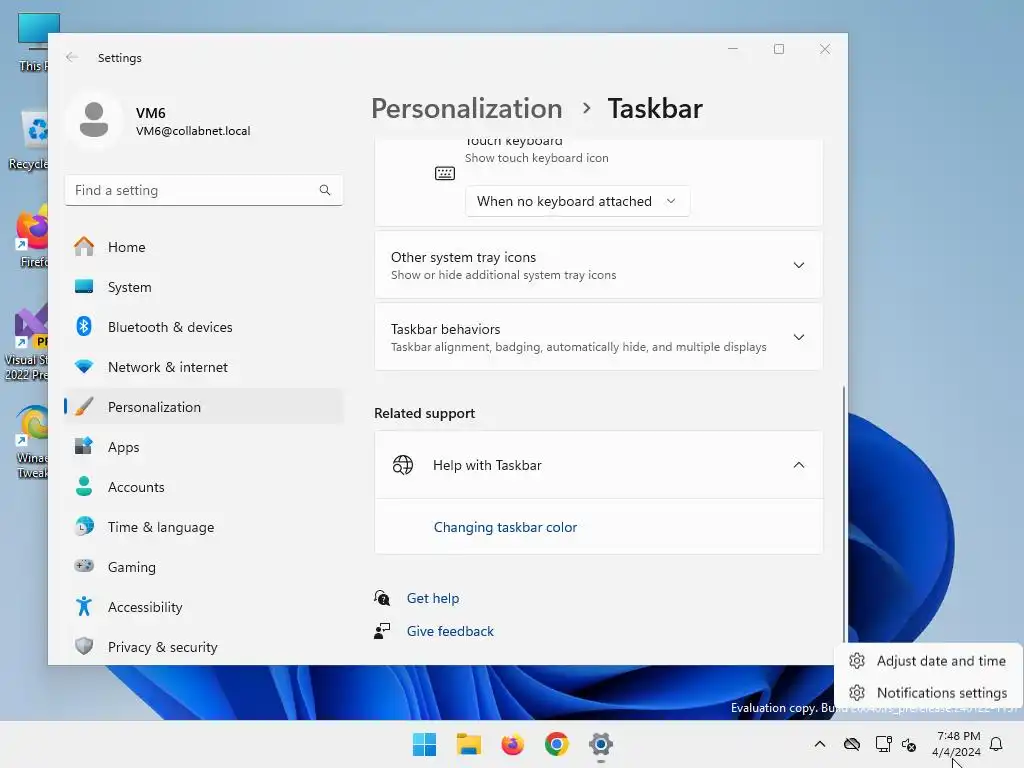Collapse the Help with Taskbar section
This screenshot has height=768, width=1024.
click(598, 465)
